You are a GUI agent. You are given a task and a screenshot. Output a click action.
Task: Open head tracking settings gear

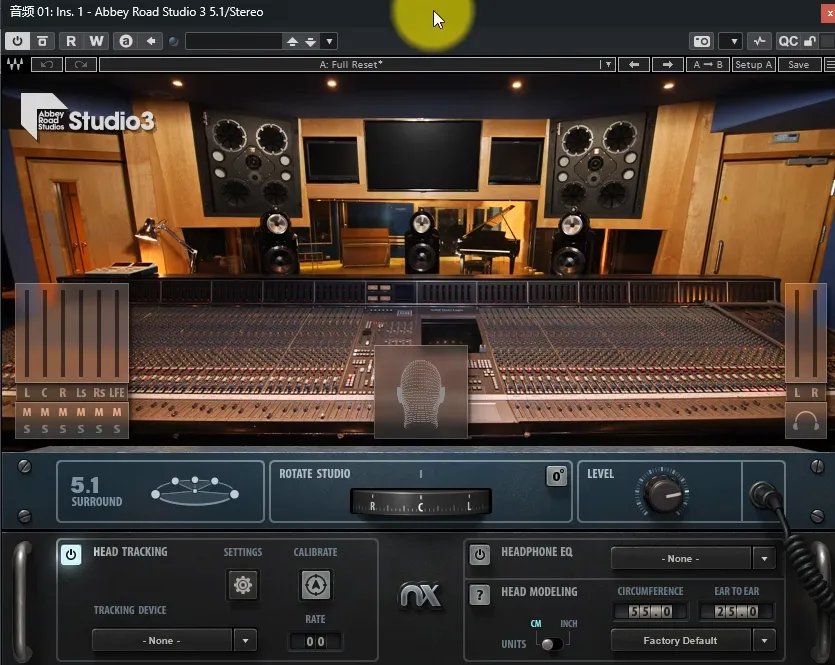pyautogui.click(x=242, y=585)
